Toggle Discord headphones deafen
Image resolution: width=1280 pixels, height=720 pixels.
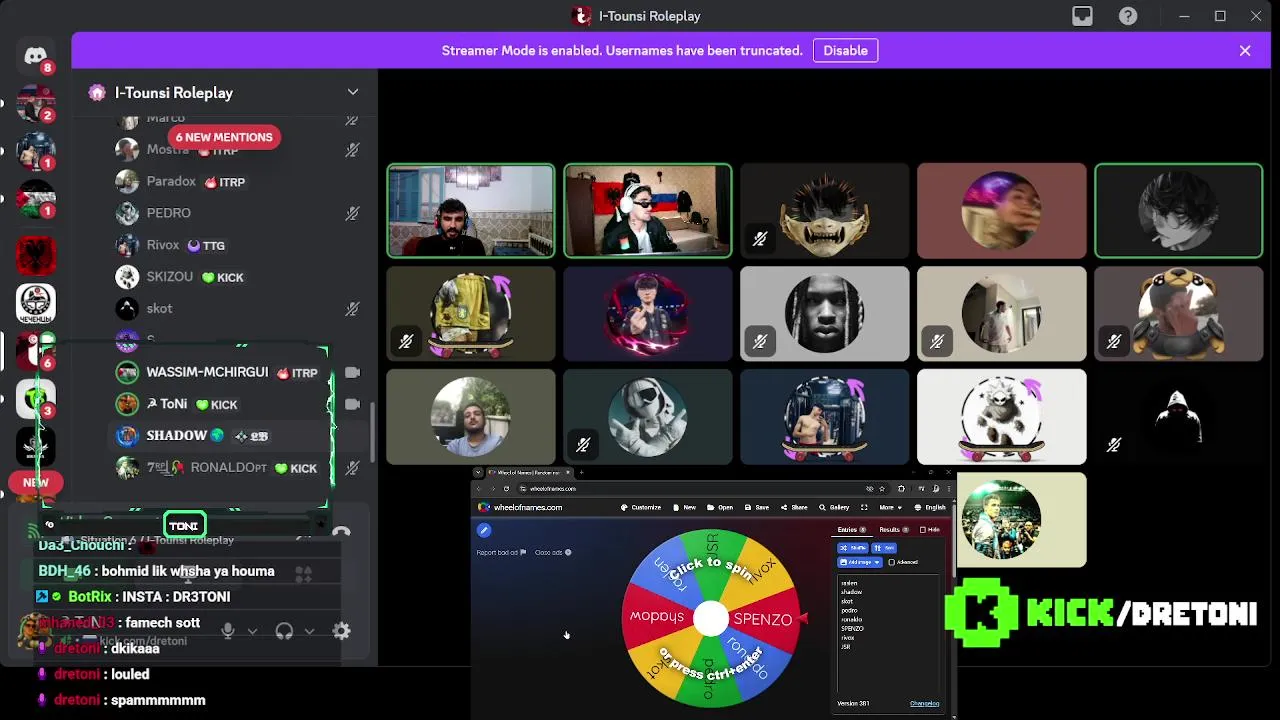284,631
